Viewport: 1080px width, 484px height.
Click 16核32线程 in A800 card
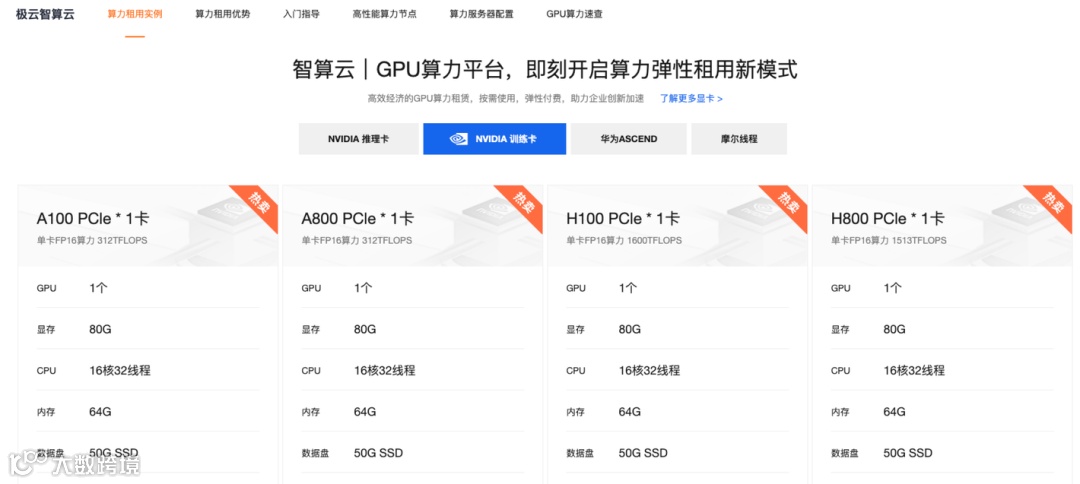[384, 370]
